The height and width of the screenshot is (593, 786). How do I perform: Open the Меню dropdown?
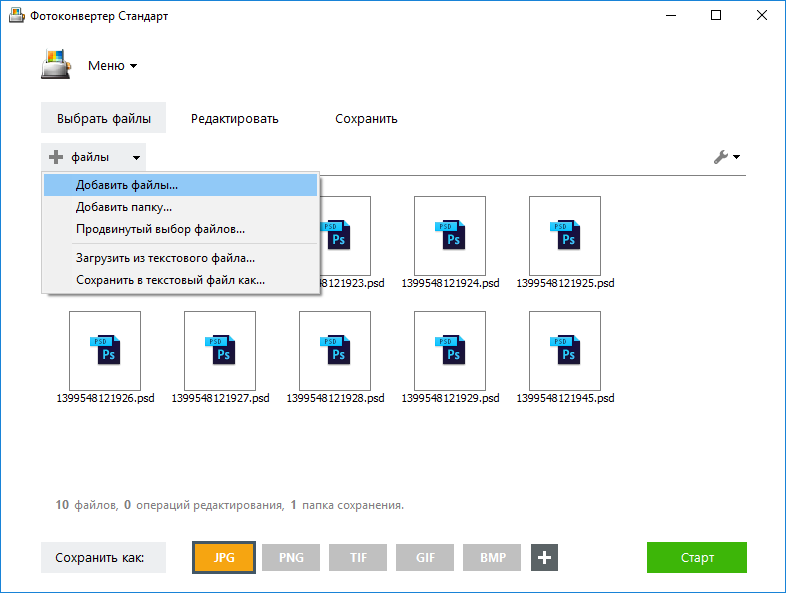coord(112,66)
